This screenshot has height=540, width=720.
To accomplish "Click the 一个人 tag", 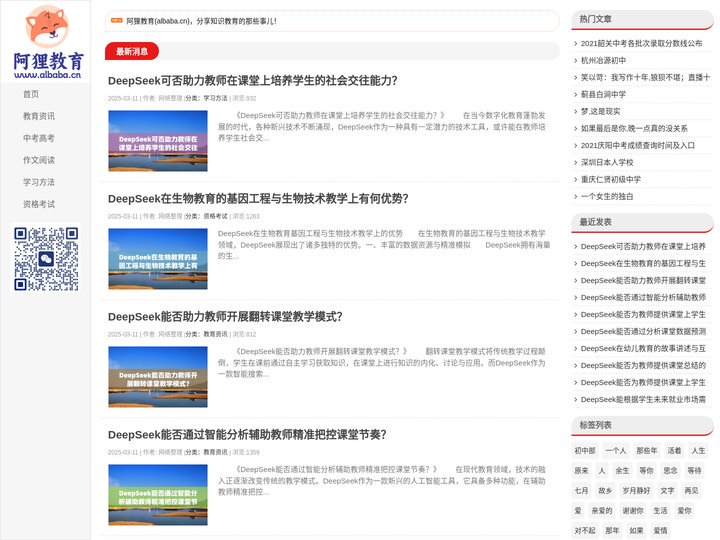I will (616, 451).
